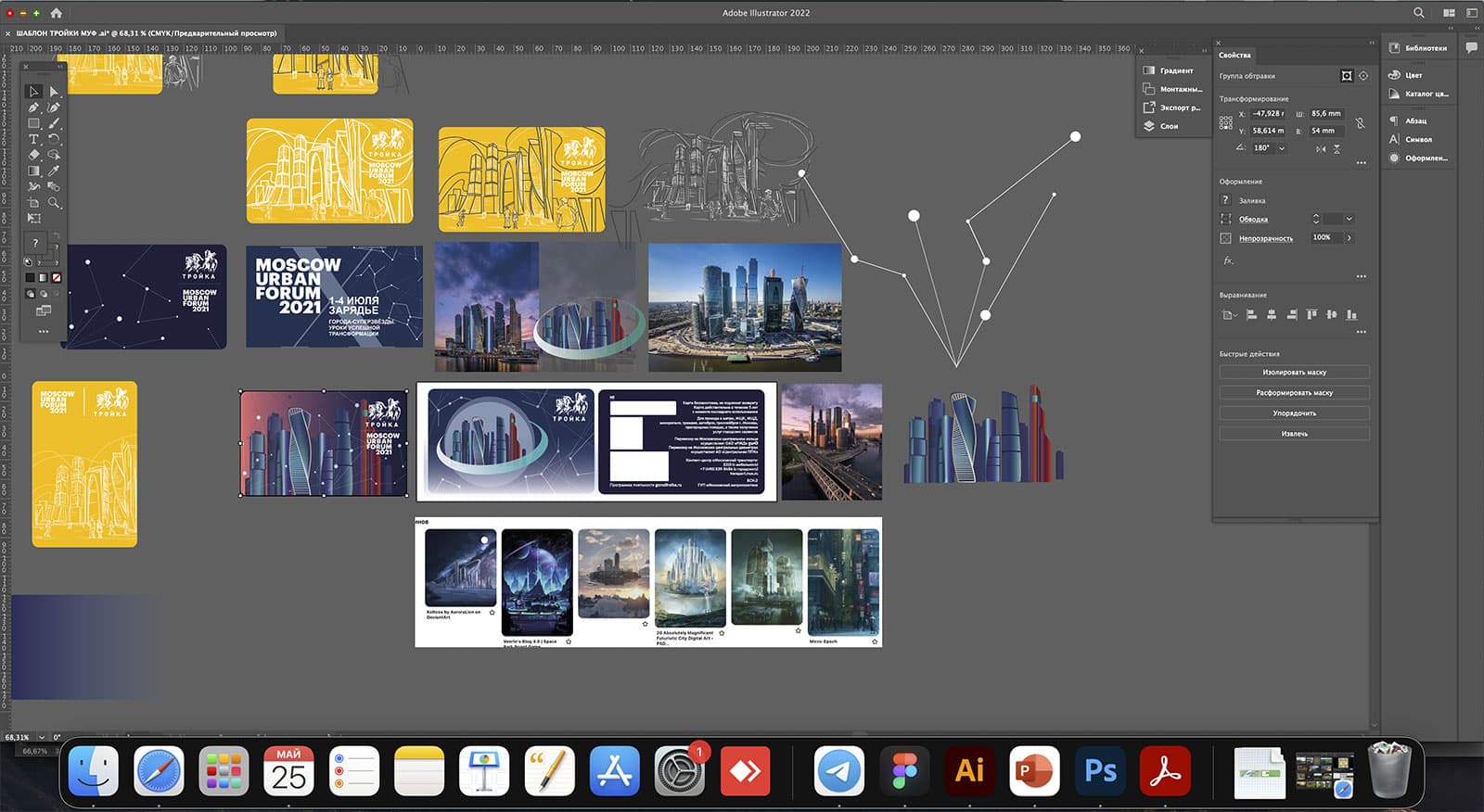Click the Изолировать маску button

1294,373
